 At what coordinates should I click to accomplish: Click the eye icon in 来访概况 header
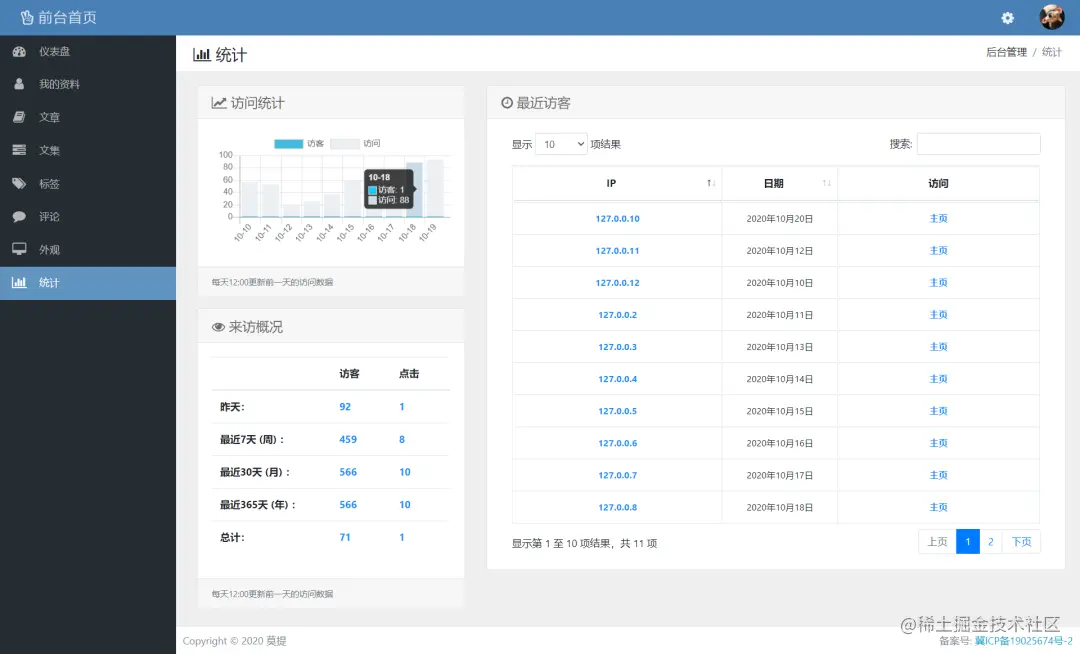pos(218,327)
